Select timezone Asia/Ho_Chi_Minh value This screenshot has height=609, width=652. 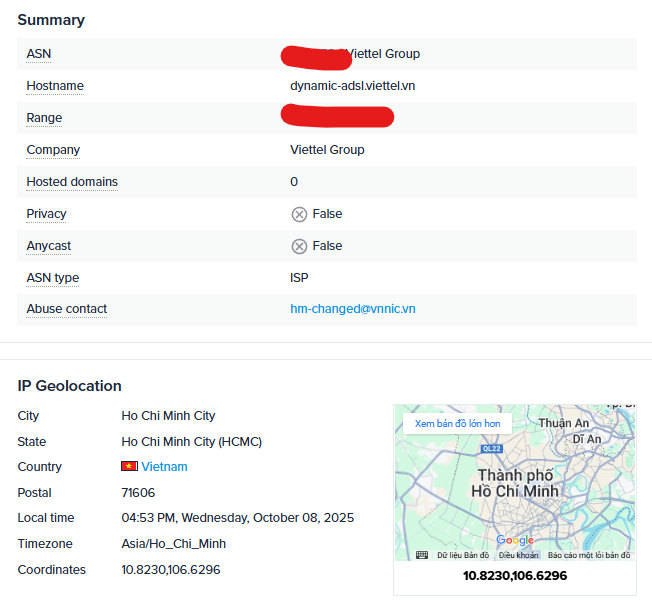[173, 544]
